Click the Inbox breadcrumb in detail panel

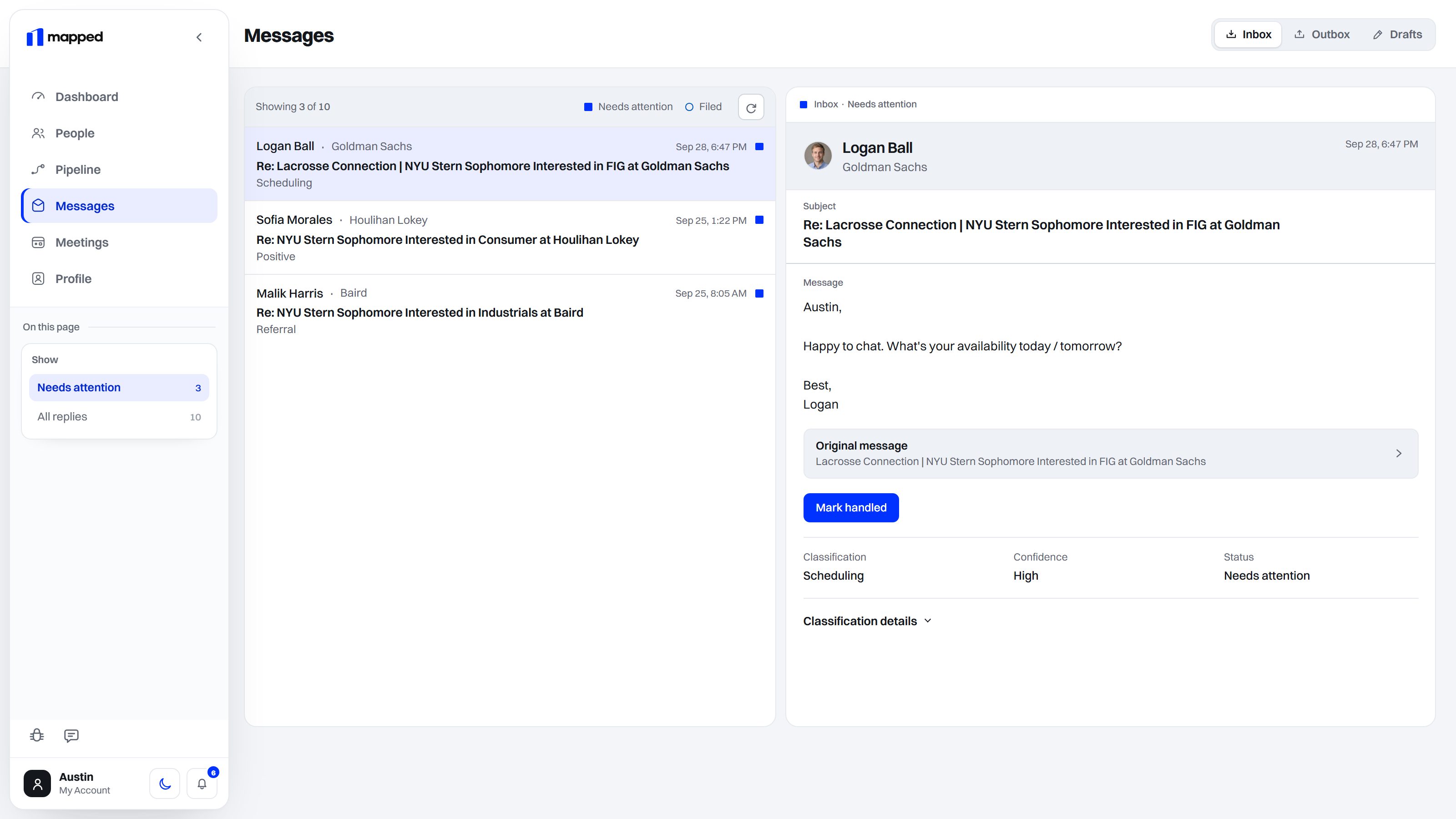[x=825, y=105]
